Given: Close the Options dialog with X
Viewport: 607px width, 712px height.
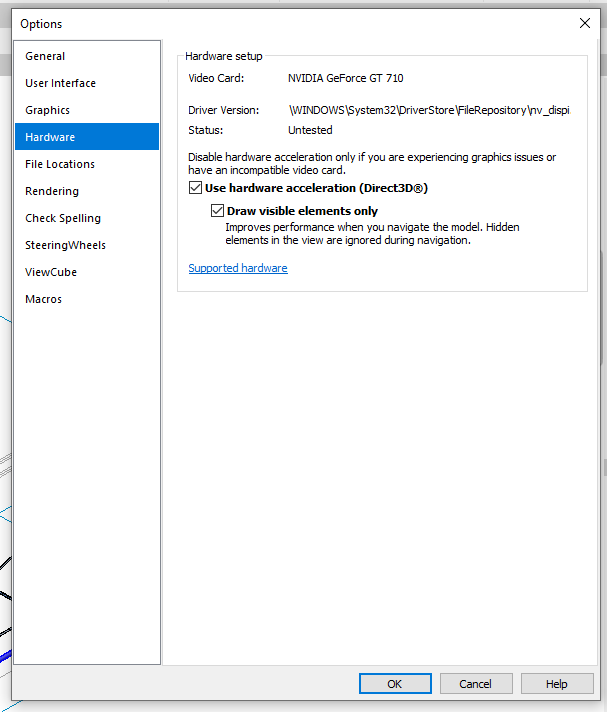Looking at the screenshot, I should pyautogui.click(x=585, y=23).
